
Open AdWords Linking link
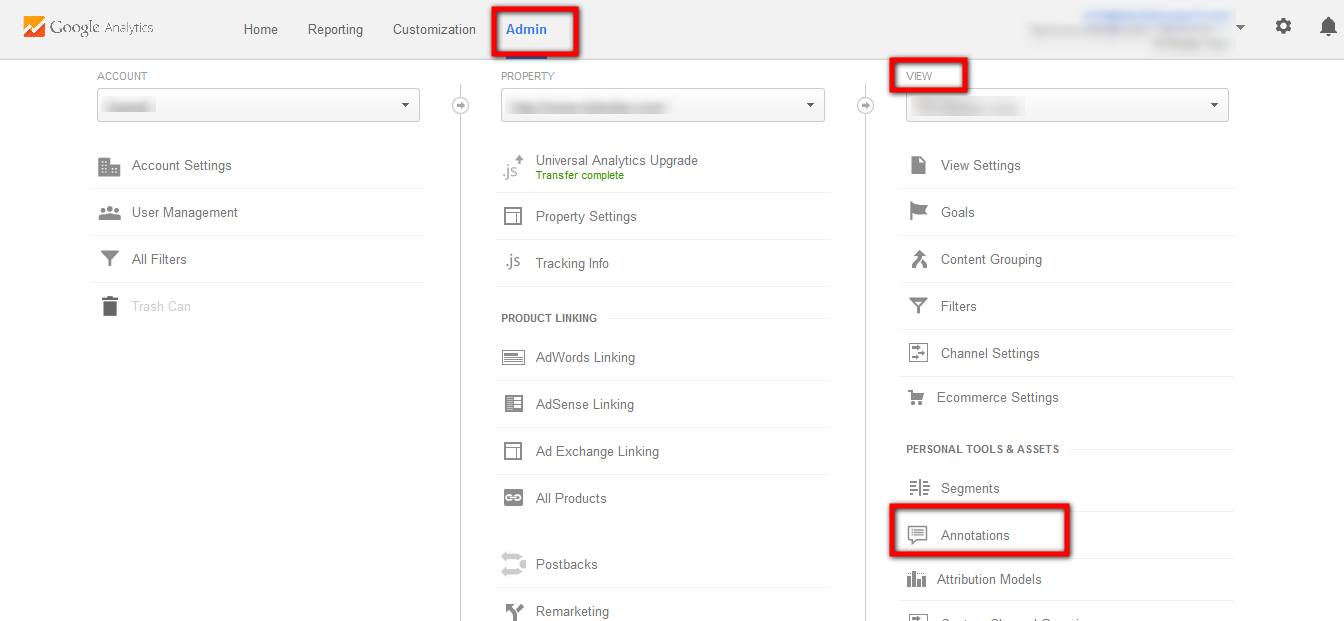pos(585,358)
